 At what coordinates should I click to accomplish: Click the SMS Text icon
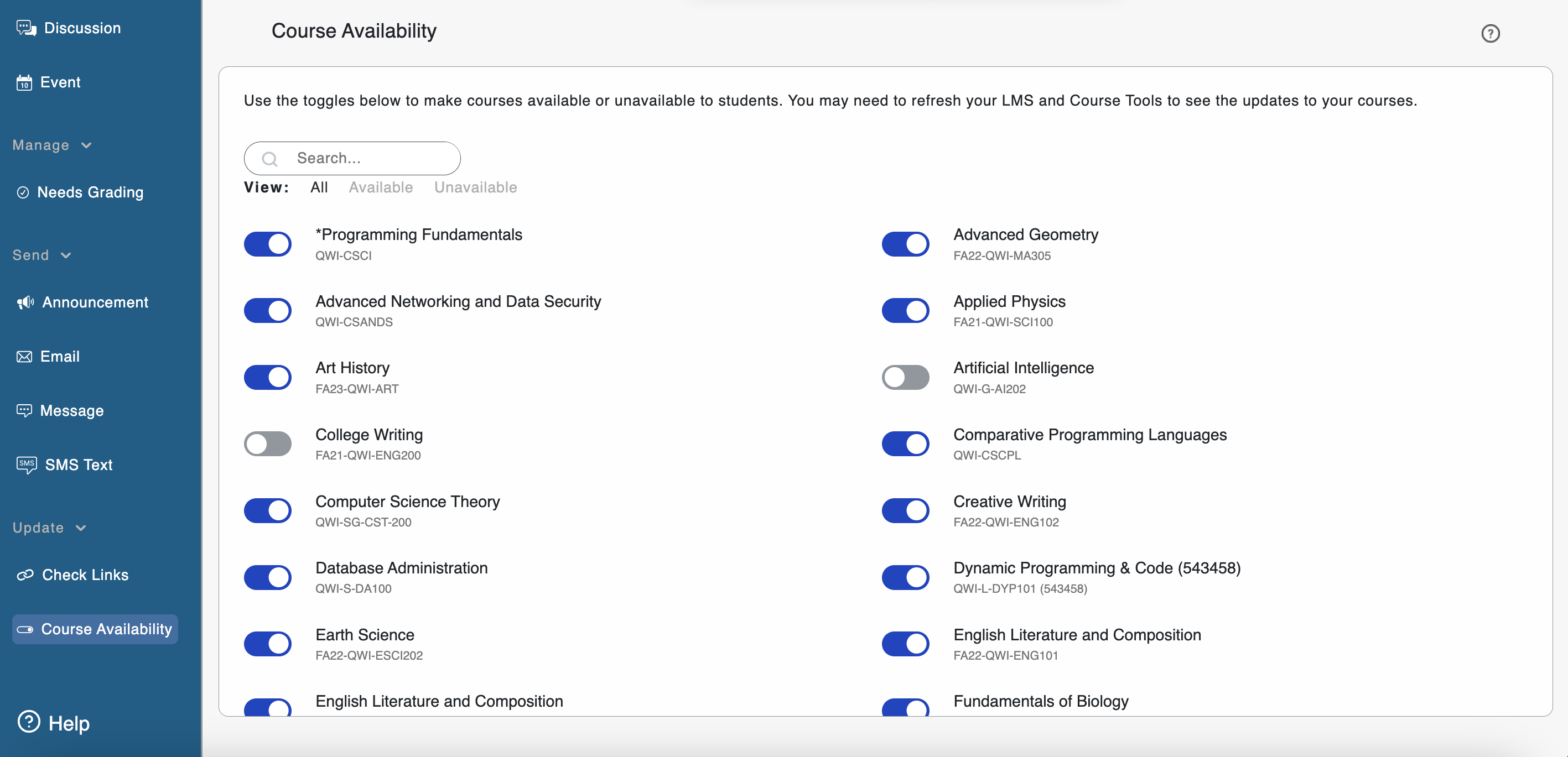27,465
